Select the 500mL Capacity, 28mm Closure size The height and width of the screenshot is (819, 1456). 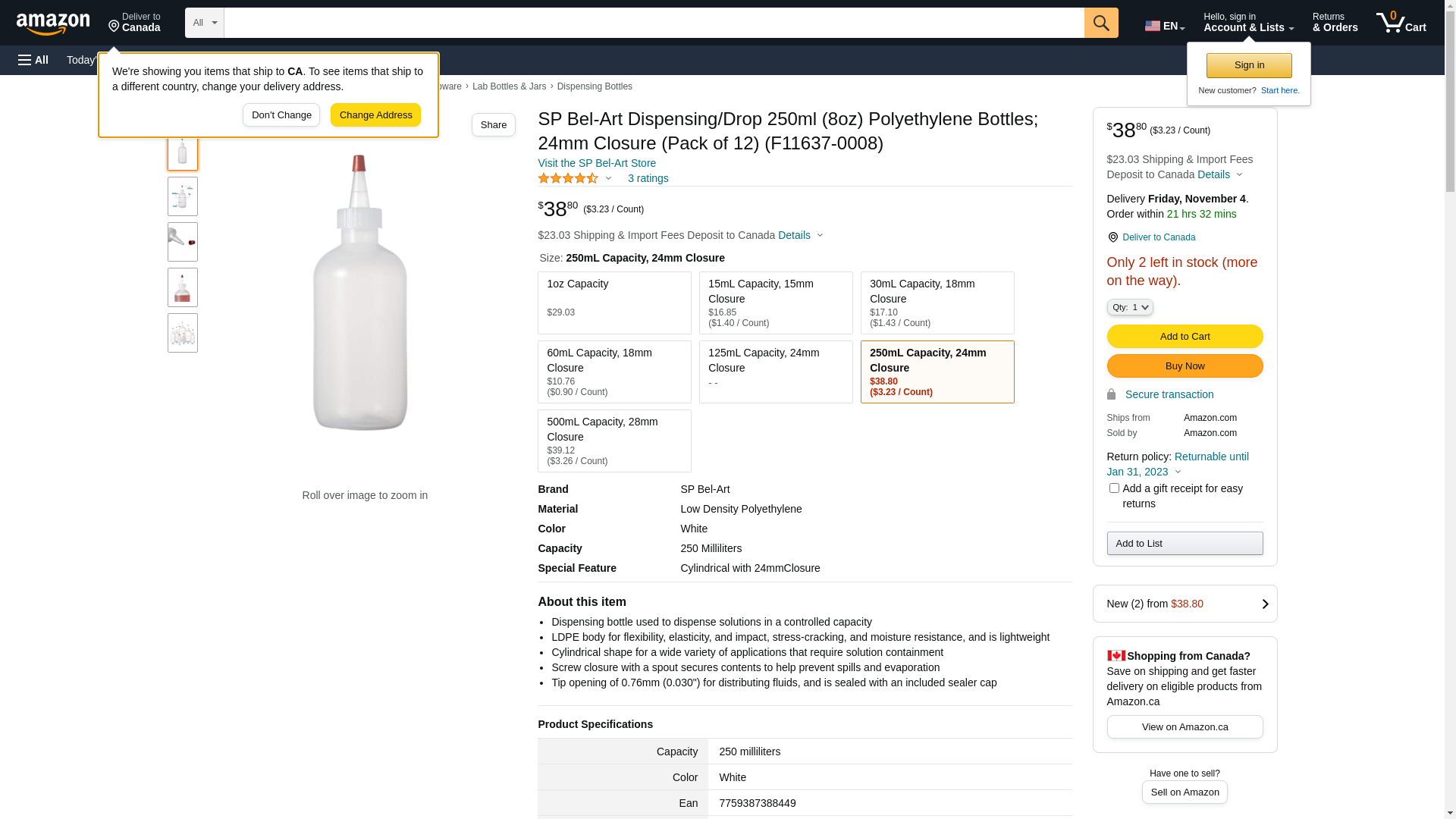(x=614, y=441)
